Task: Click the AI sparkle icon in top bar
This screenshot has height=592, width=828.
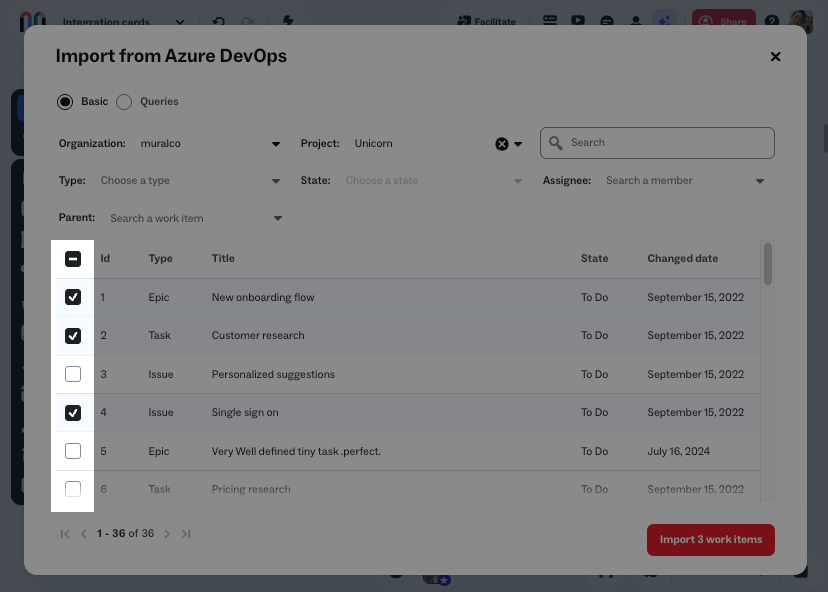Action: 665,21
